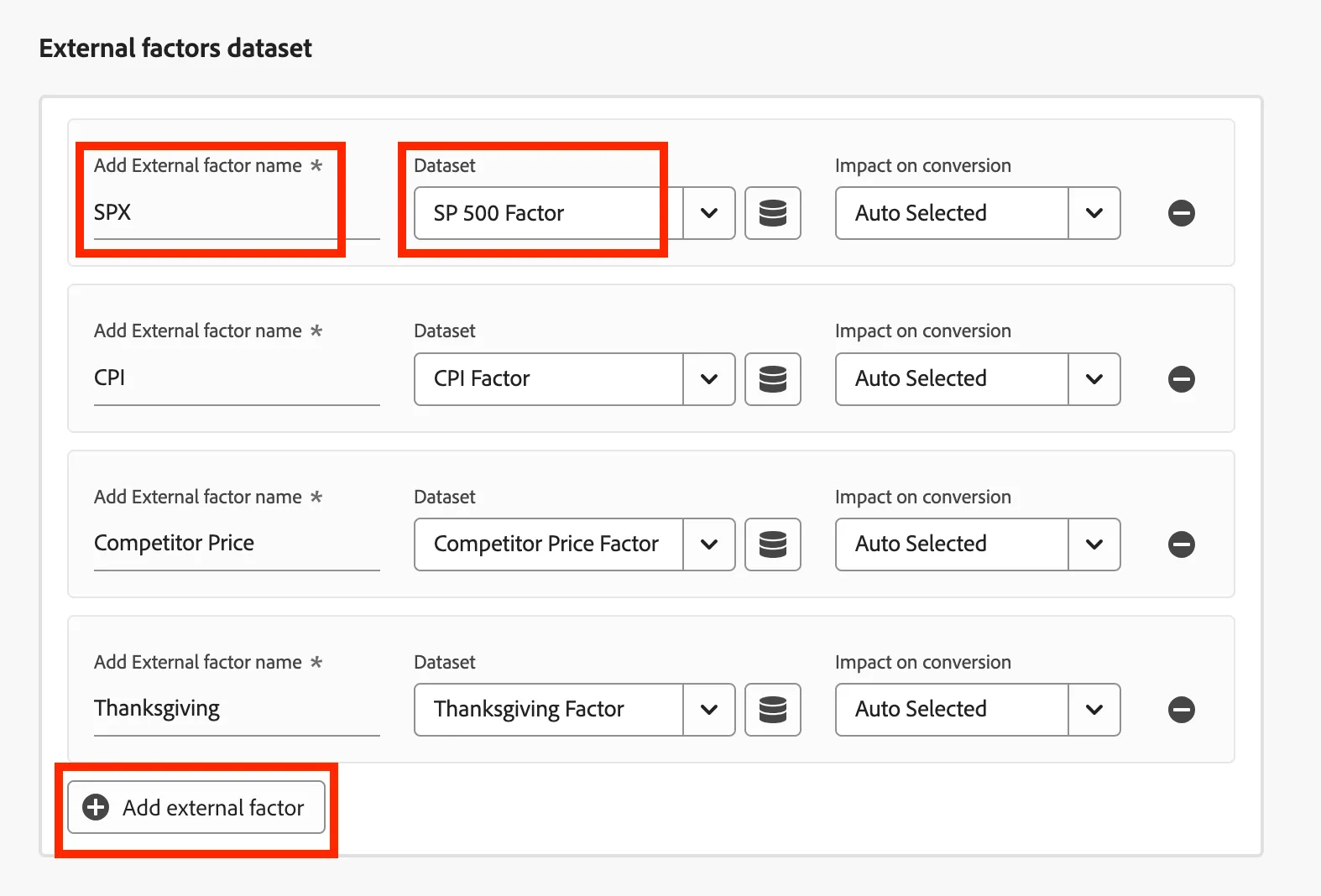The image size is (1321, 896).
Task: Edit the CPI external factor name field
Action: click(x=237, y=378)
